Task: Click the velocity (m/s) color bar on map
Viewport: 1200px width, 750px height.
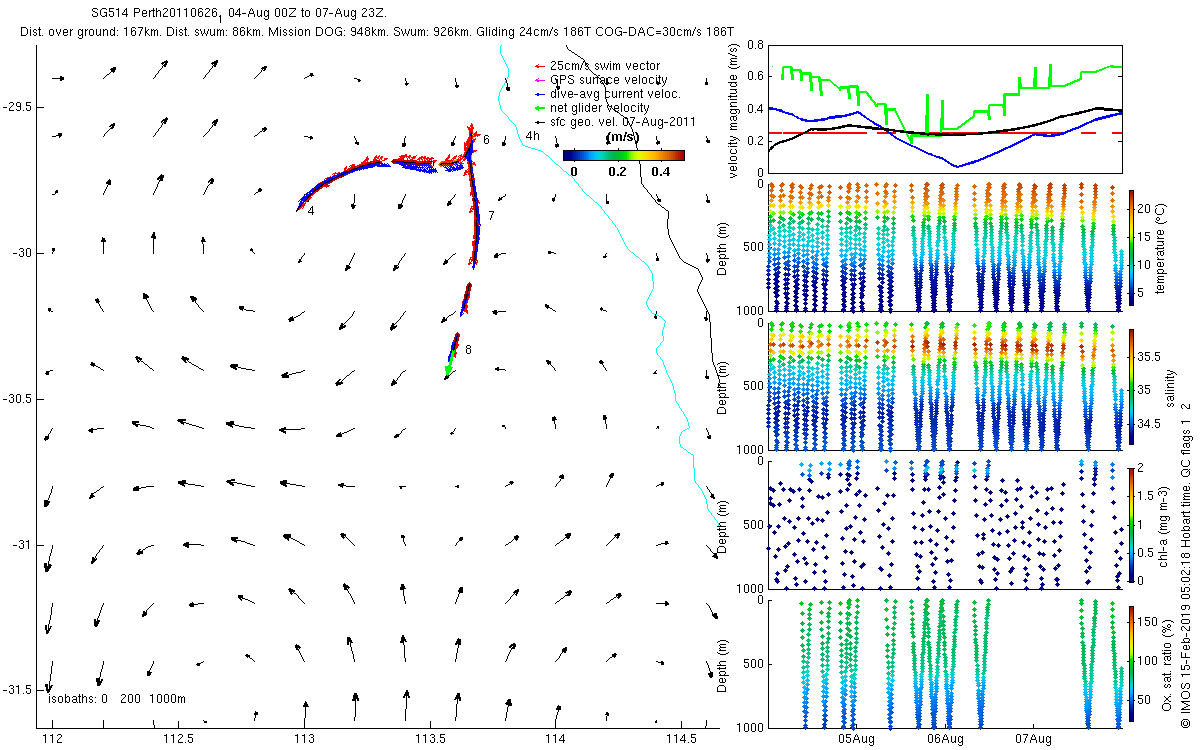Action: (x=624, y=155)
